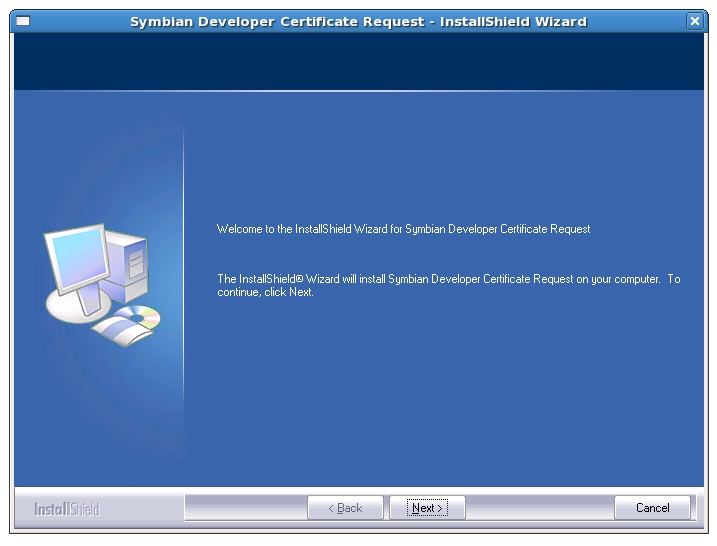Close the InstallShield Wizard window
Viewport: 717px width, 546px height.
click(x=695, y=21)
